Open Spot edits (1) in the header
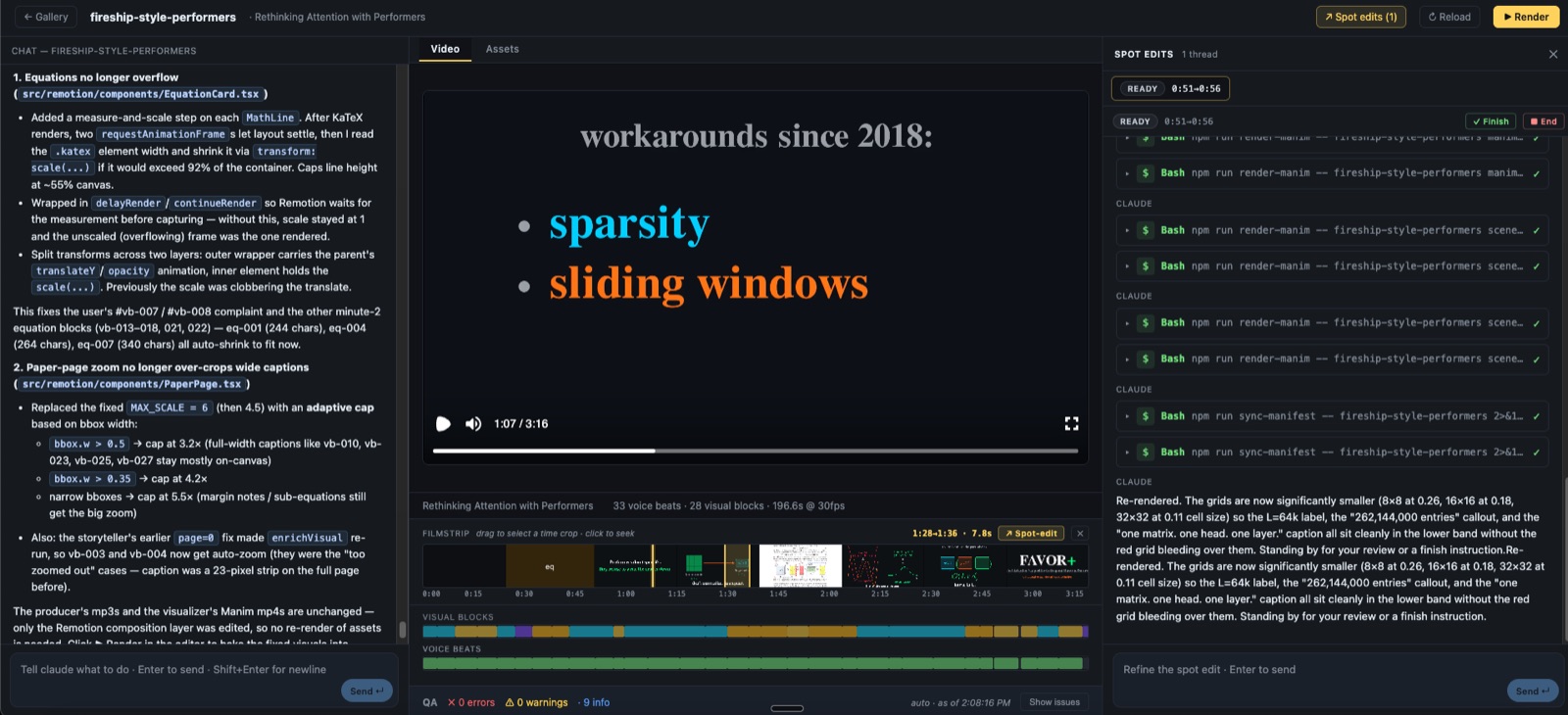The height and width of the screenshot is (715, 1568). click(1360, 17)
